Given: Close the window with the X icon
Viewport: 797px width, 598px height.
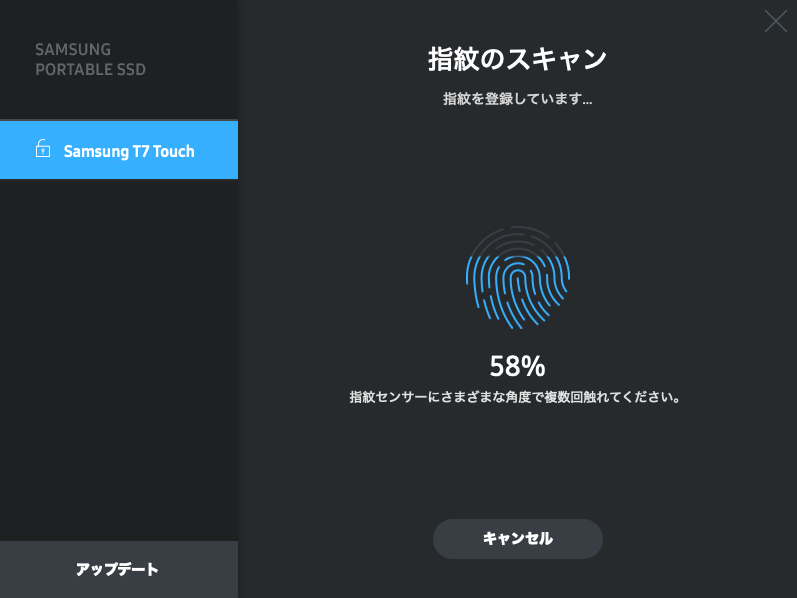Looking at the screenshot, I should pyautogui.click(x=776, y=21).
